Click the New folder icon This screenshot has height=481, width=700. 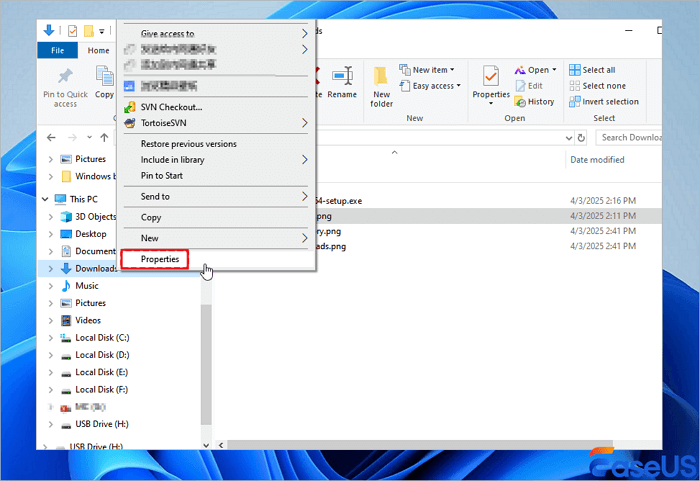tap(381, 76)
